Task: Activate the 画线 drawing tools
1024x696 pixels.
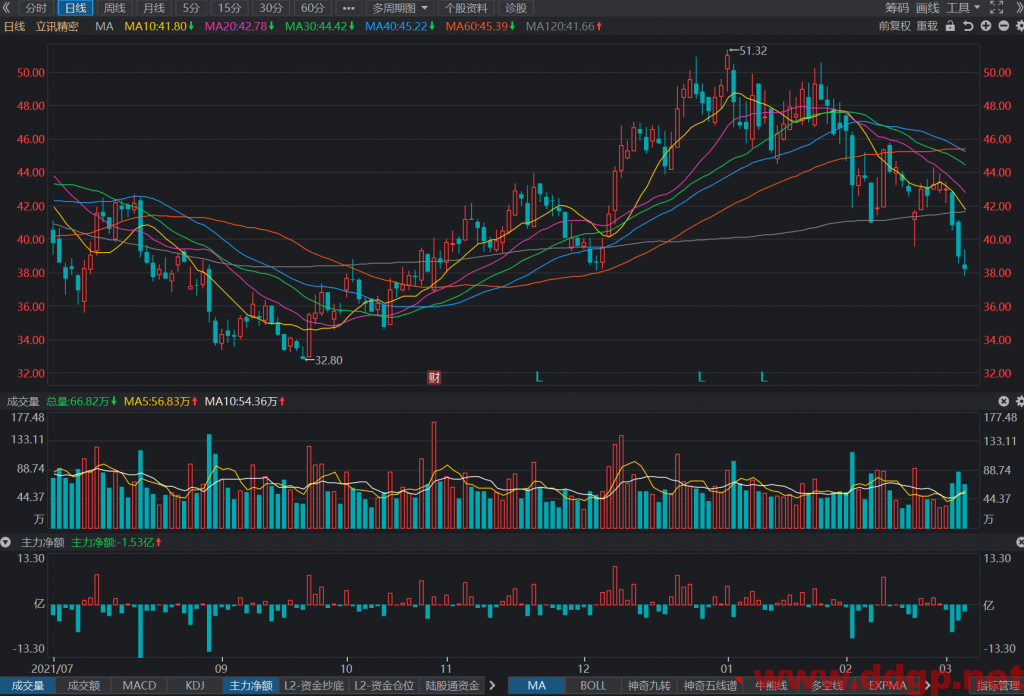Action: 927,8
